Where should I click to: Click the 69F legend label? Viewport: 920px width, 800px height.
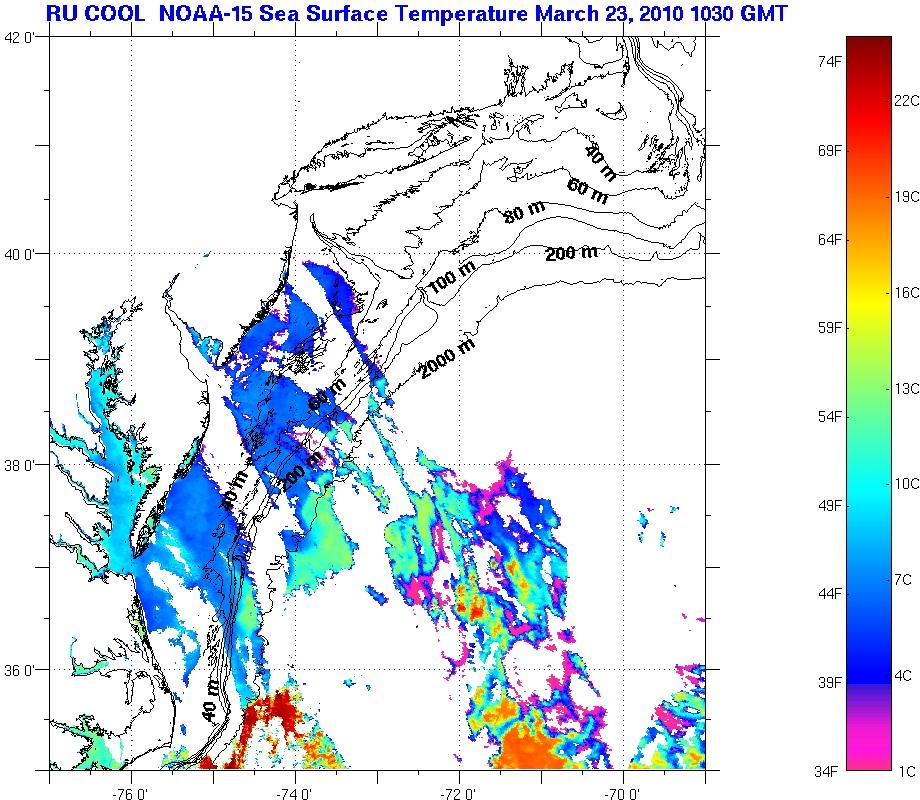[x=830, y=151]
